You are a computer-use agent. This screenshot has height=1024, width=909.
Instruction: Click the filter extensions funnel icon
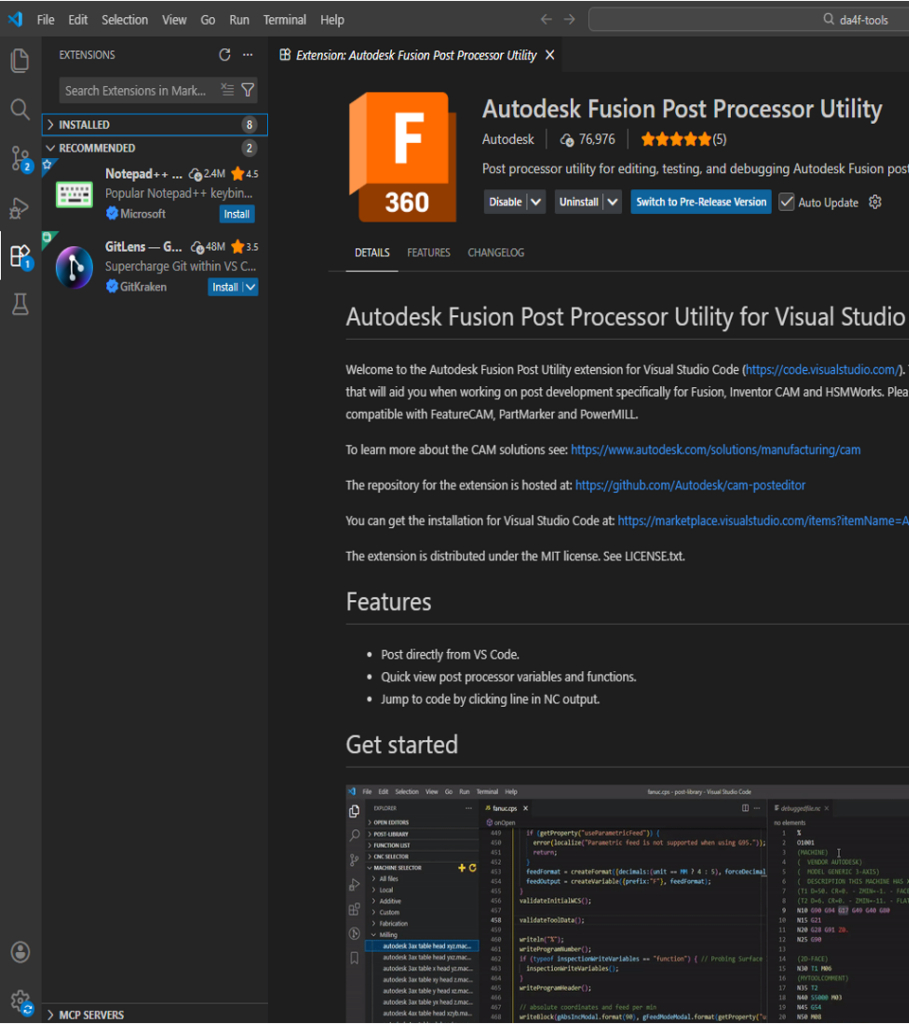coord(248,90)
